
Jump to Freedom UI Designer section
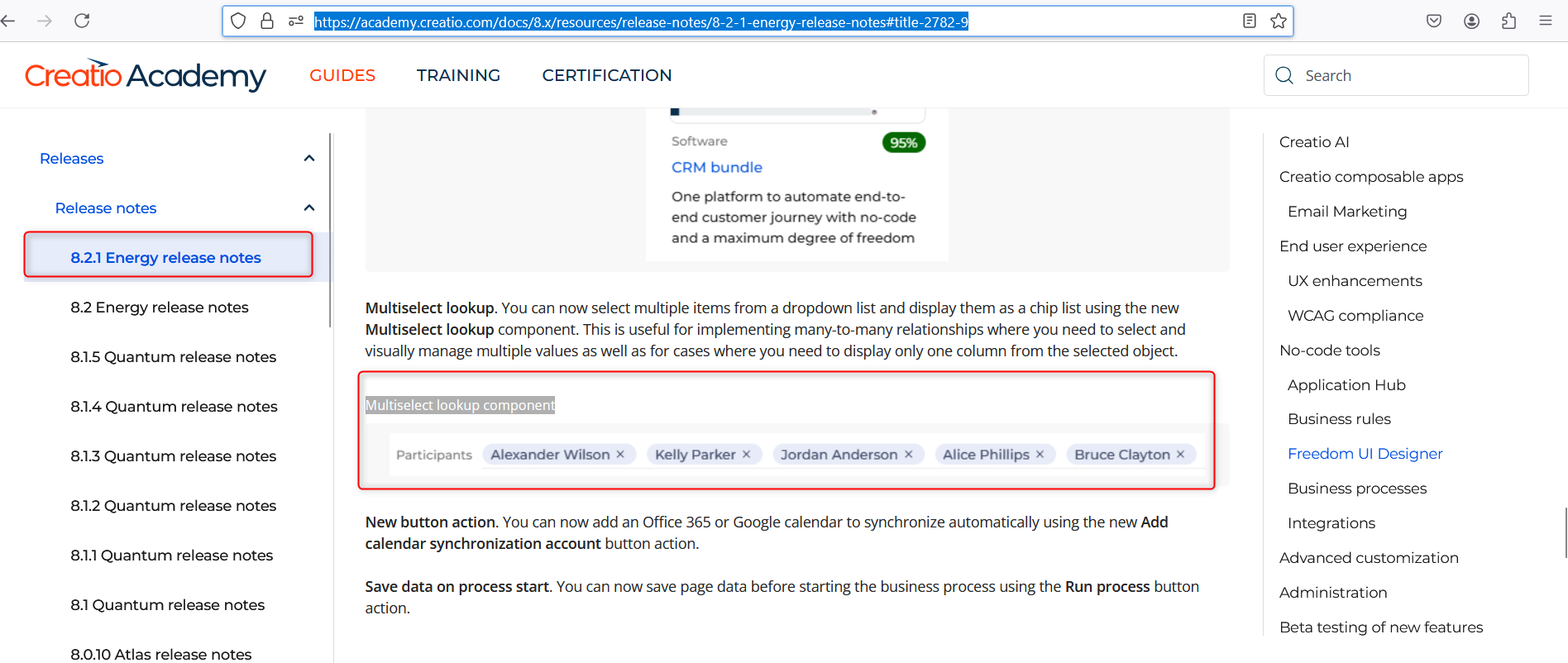pos(1365,453)
